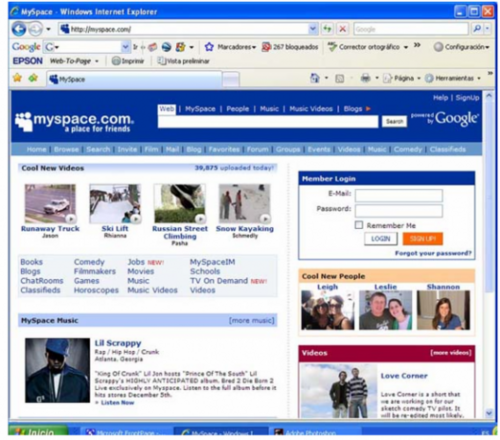The image size is (500, 440).
Task: Click the EPSON logo in toolbar
Action: [x=28, y=61]
